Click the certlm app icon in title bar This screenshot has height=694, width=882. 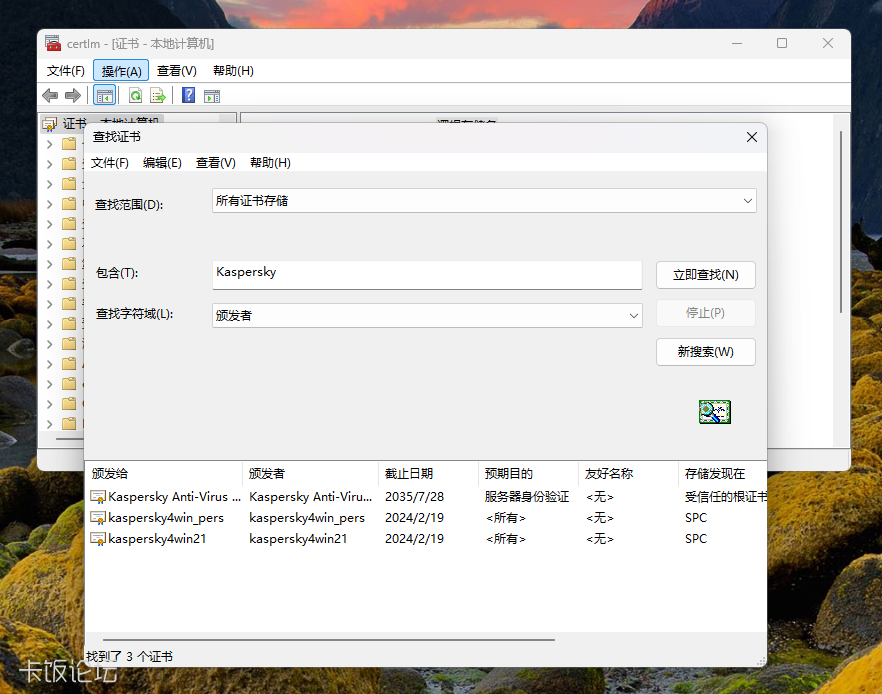53,43
